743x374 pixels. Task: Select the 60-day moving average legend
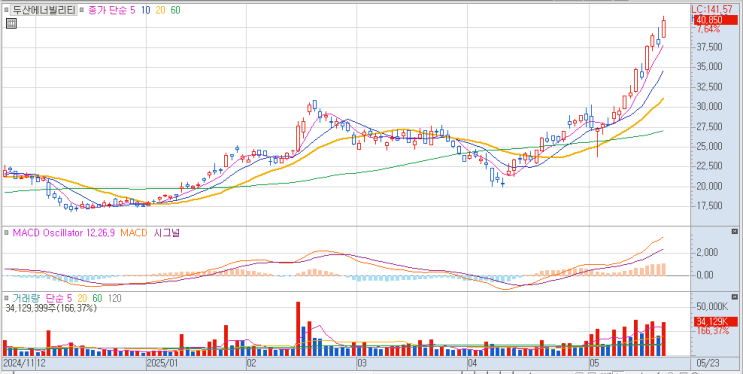pyautogui.click(x=175, y=10)
